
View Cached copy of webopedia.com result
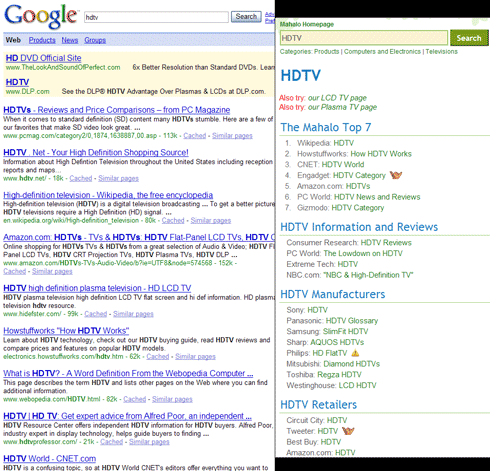click(x=135, y=399)
